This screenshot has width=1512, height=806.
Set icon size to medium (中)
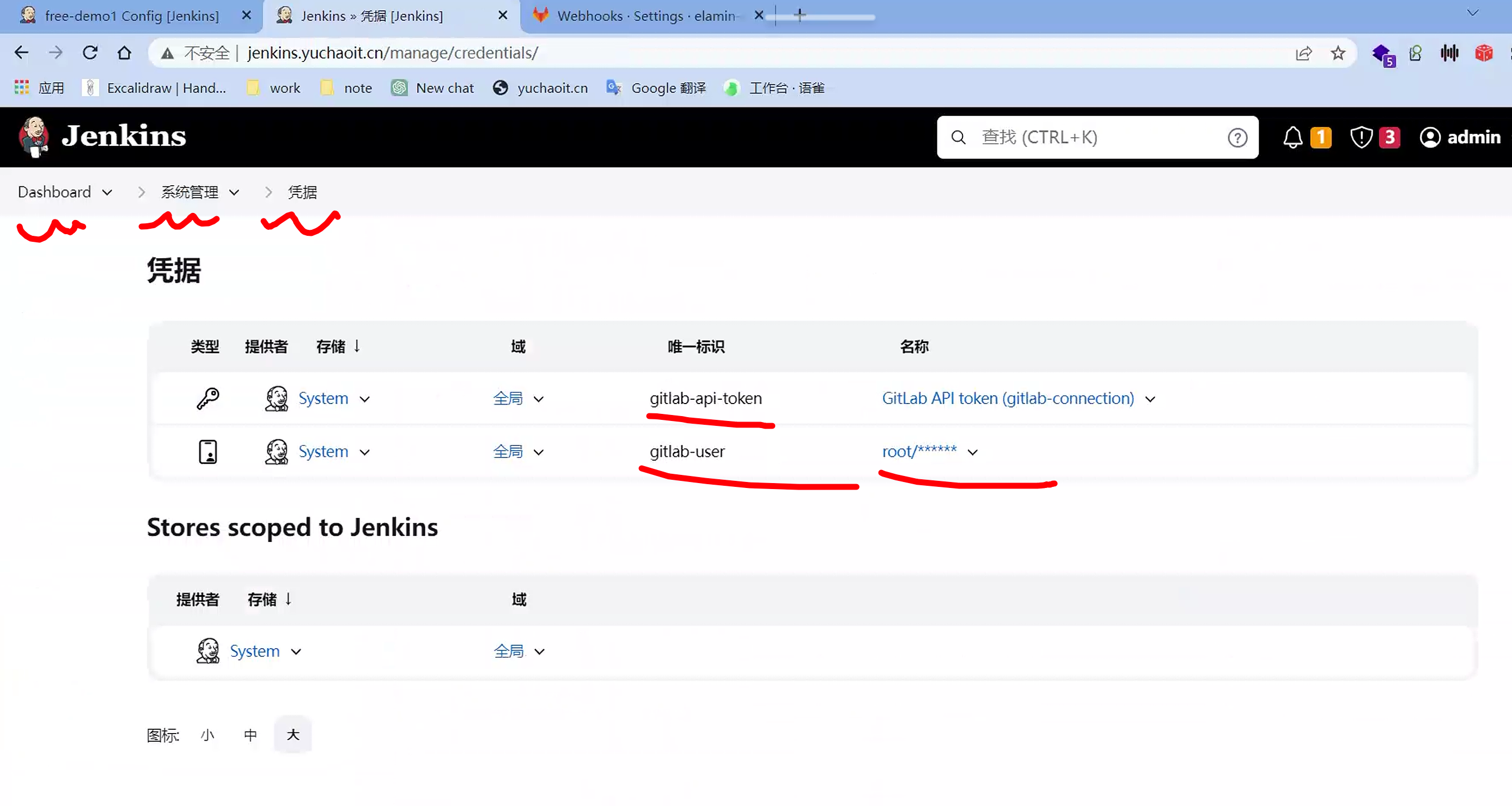tap(250, 735)
